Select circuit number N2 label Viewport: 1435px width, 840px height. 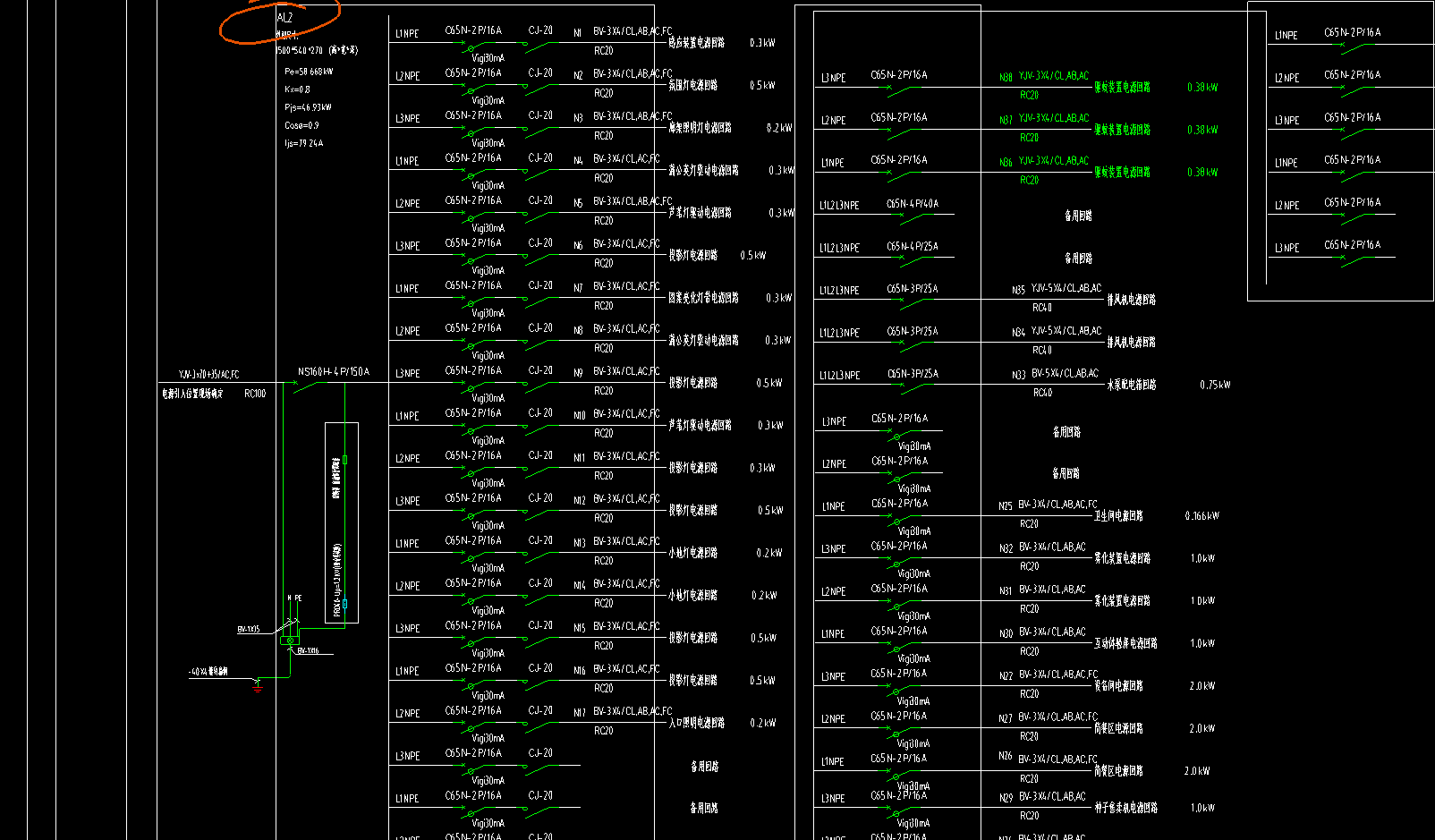(x=578, y=76)
